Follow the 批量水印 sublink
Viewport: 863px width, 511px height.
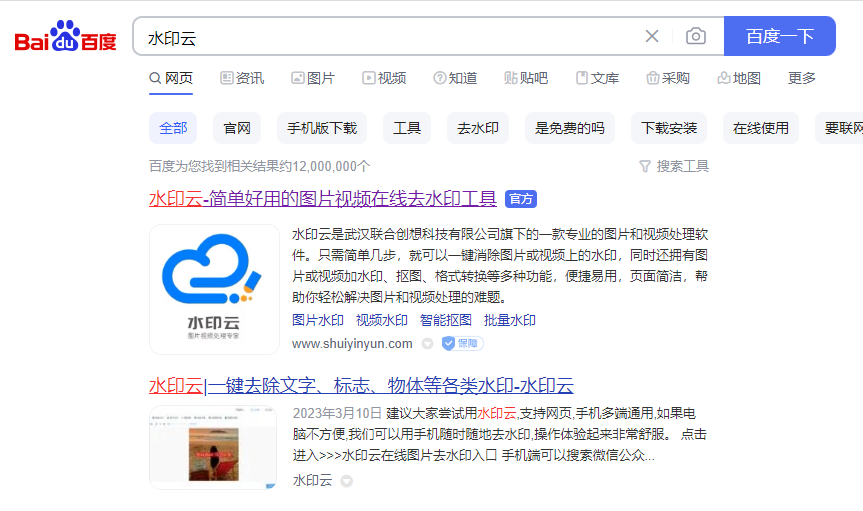point(509,320)
